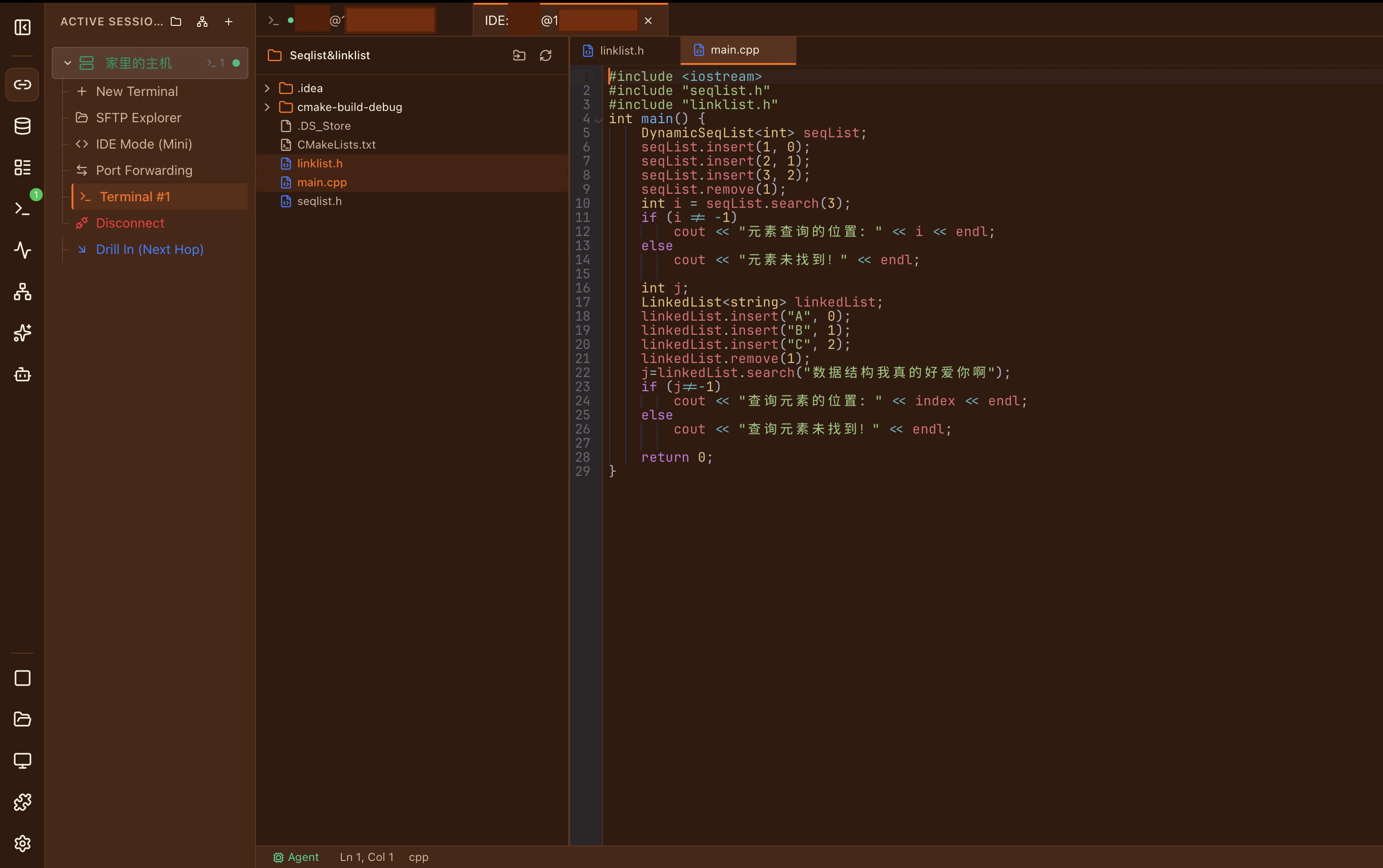Screen dimensions: 1383x868
Task: Select the SFTP/database icon in the sidebar
Action: 23,126
